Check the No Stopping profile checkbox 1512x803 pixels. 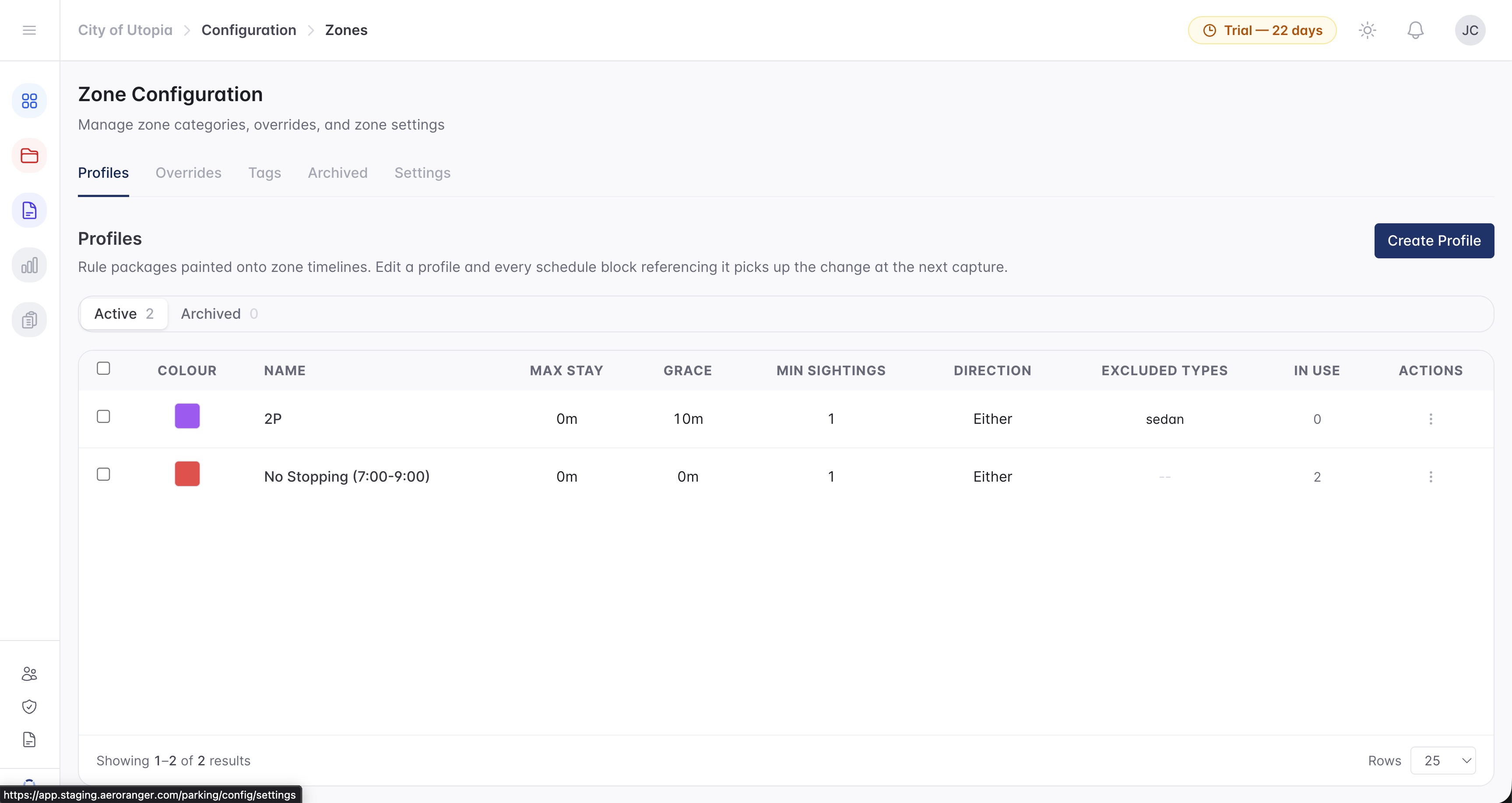point(103,474)
